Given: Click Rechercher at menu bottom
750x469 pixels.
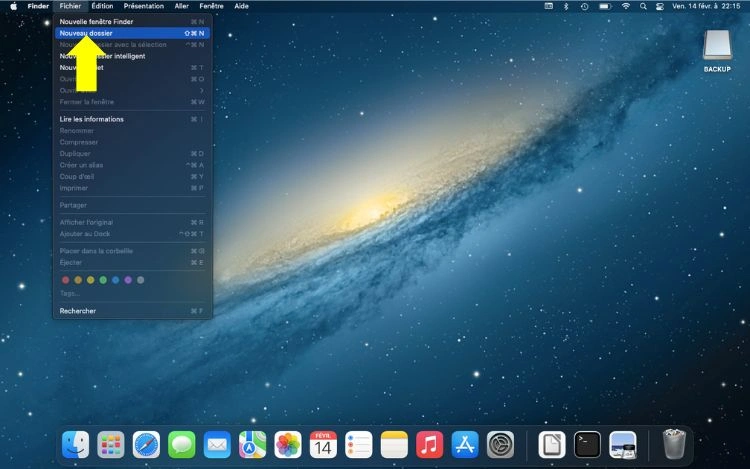Looking at the screenshot, I should click(78, 311).
